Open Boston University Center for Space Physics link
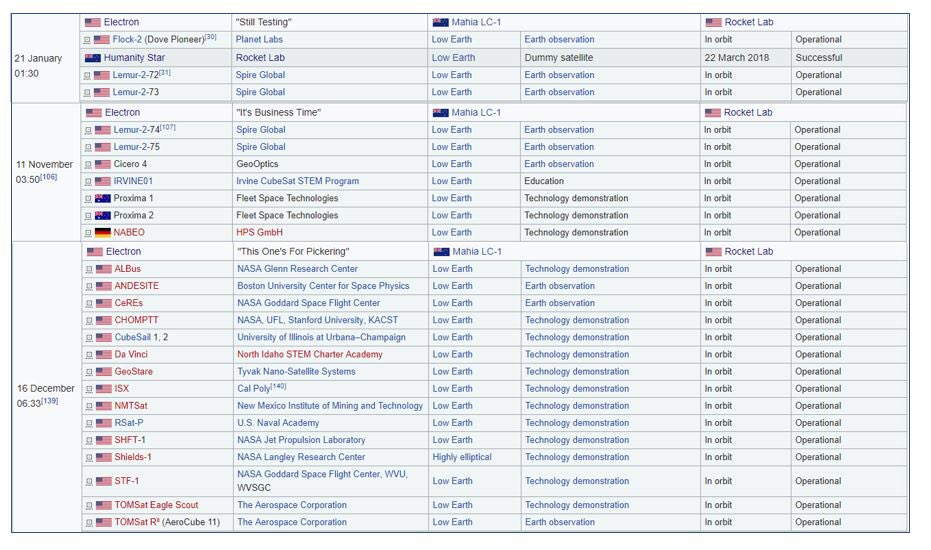The width and height of the screenshot is (931, 550). pyautogui.click(x=323, y=287)
